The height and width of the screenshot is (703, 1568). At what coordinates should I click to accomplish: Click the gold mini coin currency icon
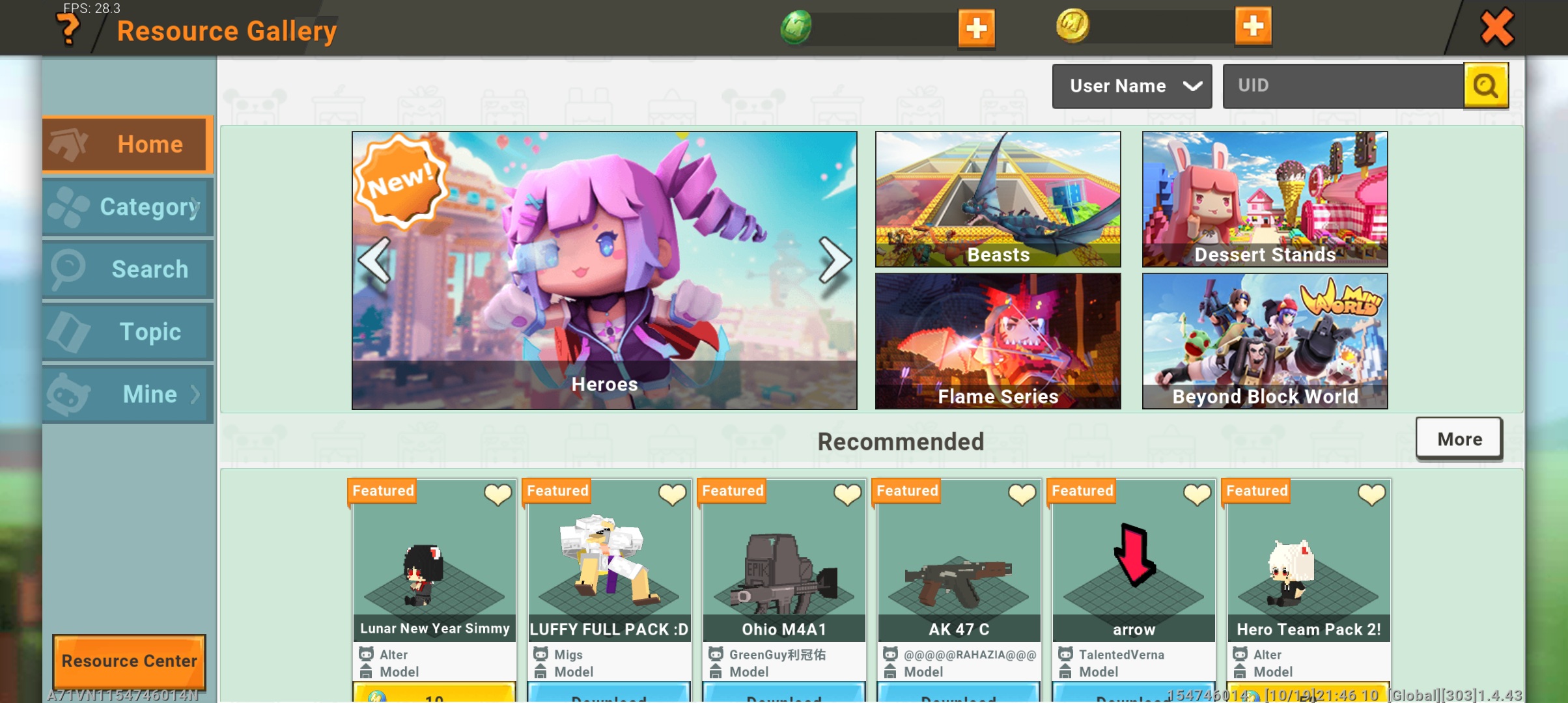(1072, 26)
